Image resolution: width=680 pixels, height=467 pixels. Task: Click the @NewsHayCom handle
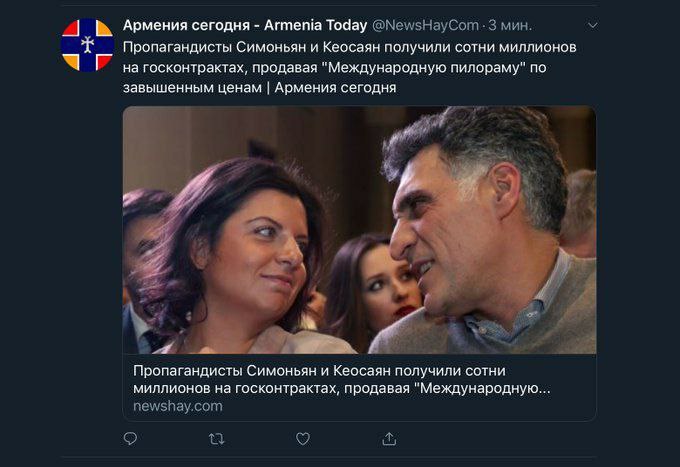coord(425,26)
